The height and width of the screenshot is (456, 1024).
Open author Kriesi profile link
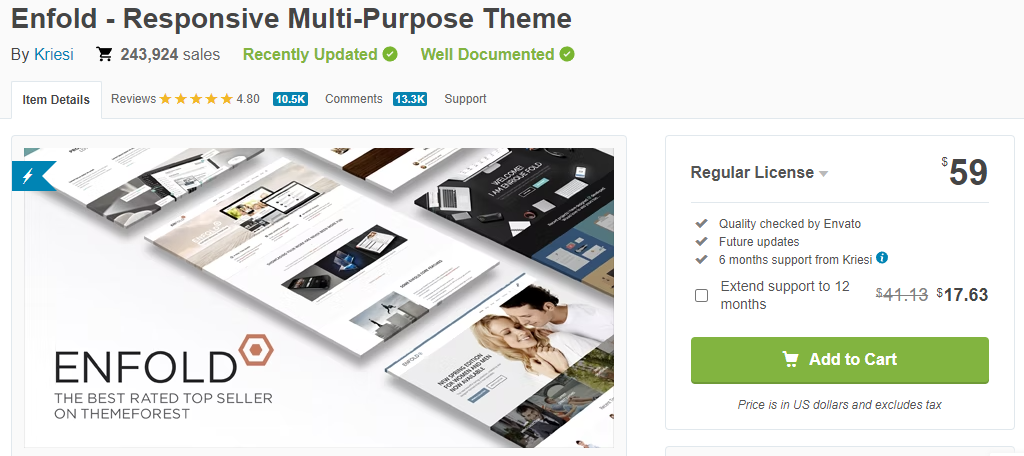pyautogui.click(x=54, y=54)
